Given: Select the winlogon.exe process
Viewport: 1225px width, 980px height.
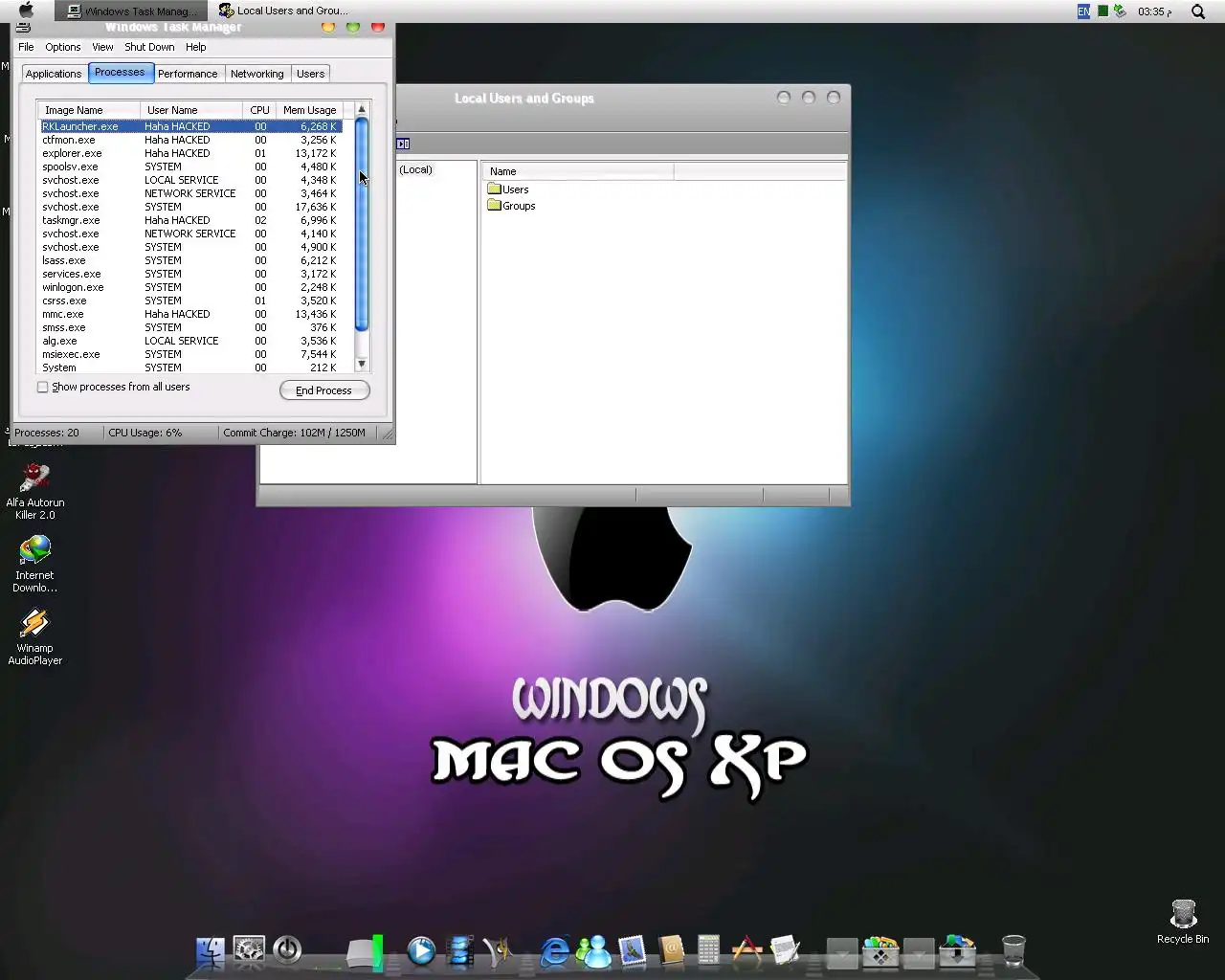Looking at the screenshot, I should click(190, 287).
